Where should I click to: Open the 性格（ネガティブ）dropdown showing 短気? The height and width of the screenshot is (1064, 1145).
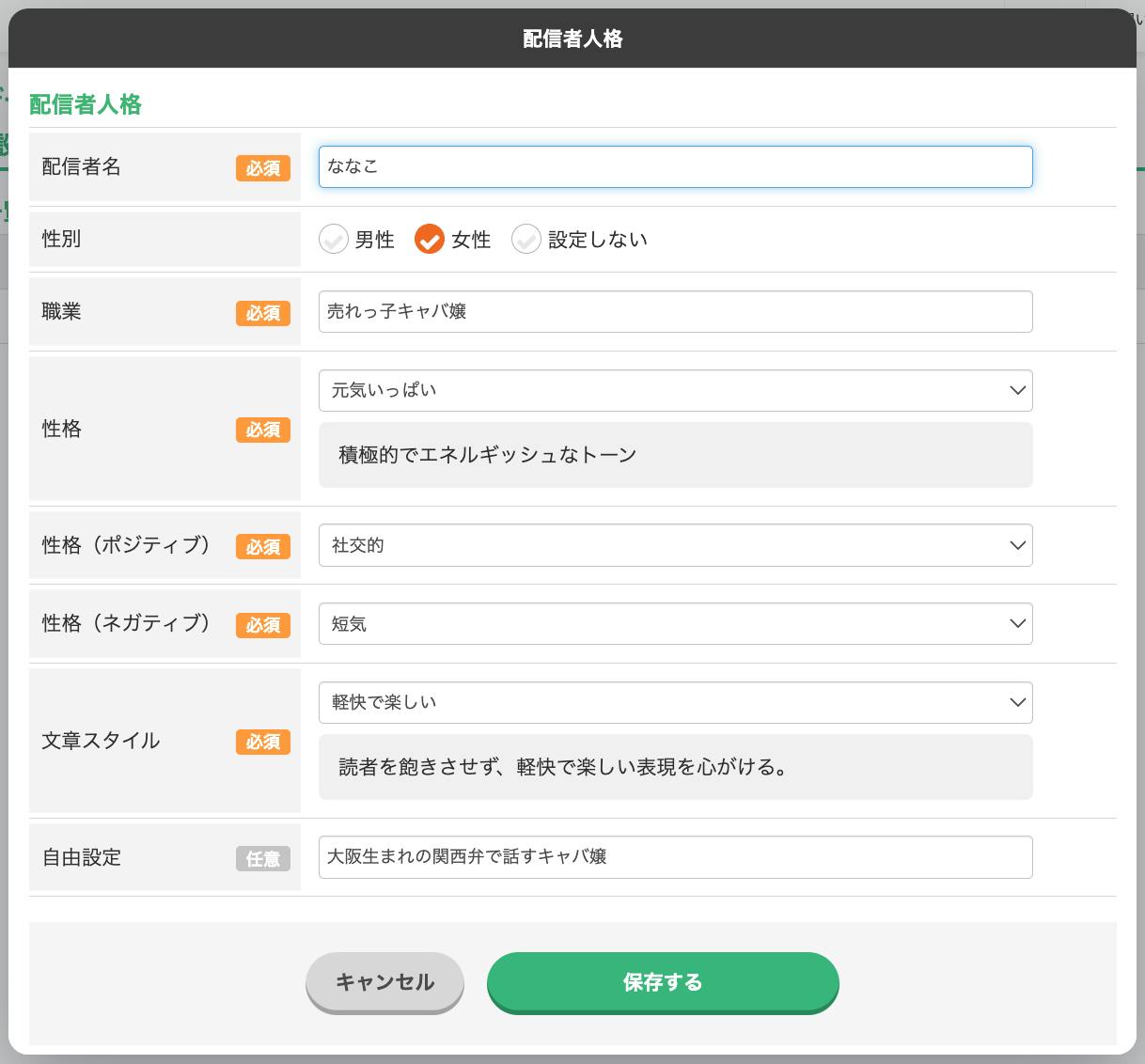point(675,624)
